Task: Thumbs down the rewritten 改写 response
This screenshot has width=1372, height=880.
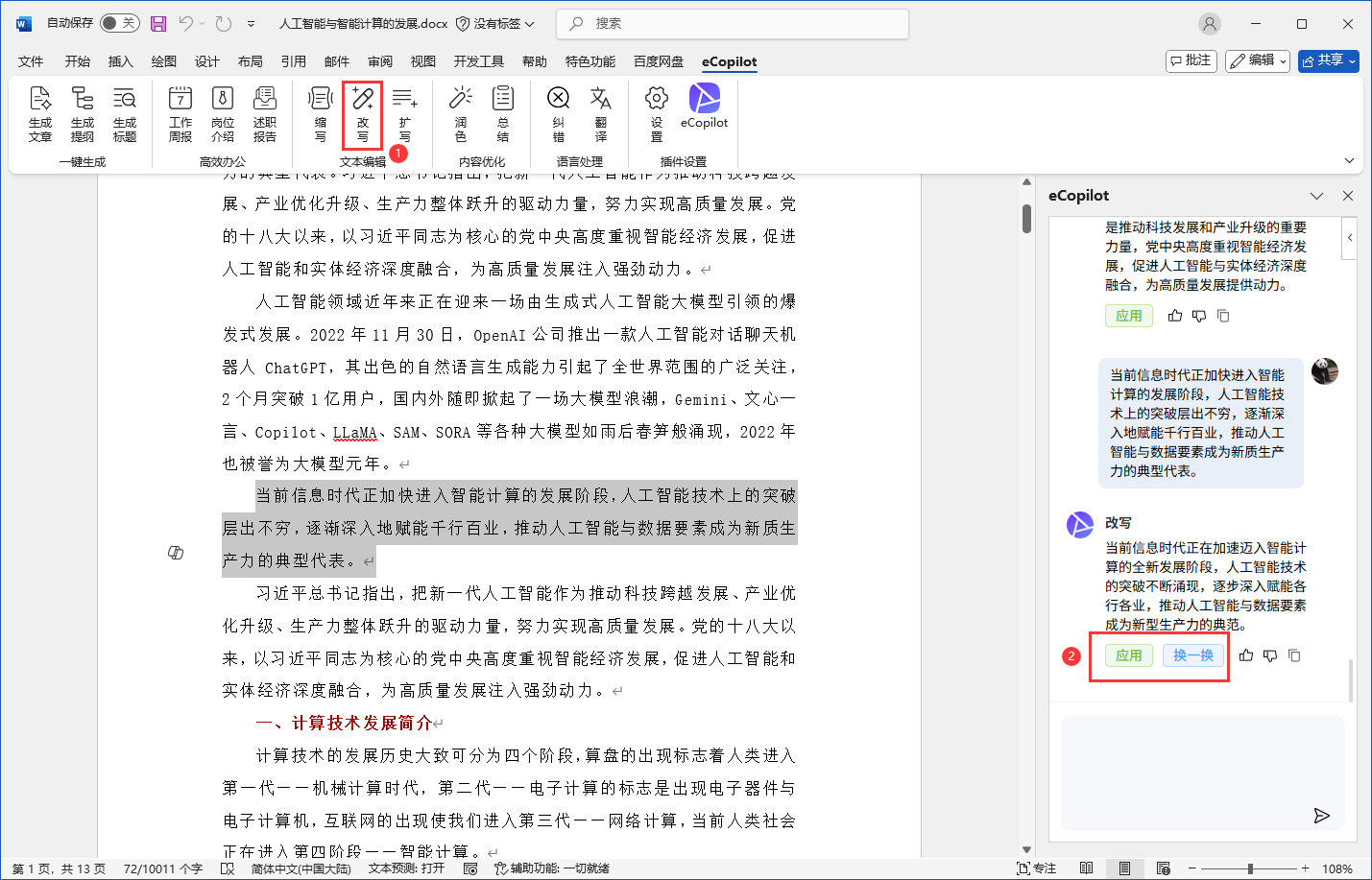Action: [1270, 655]
